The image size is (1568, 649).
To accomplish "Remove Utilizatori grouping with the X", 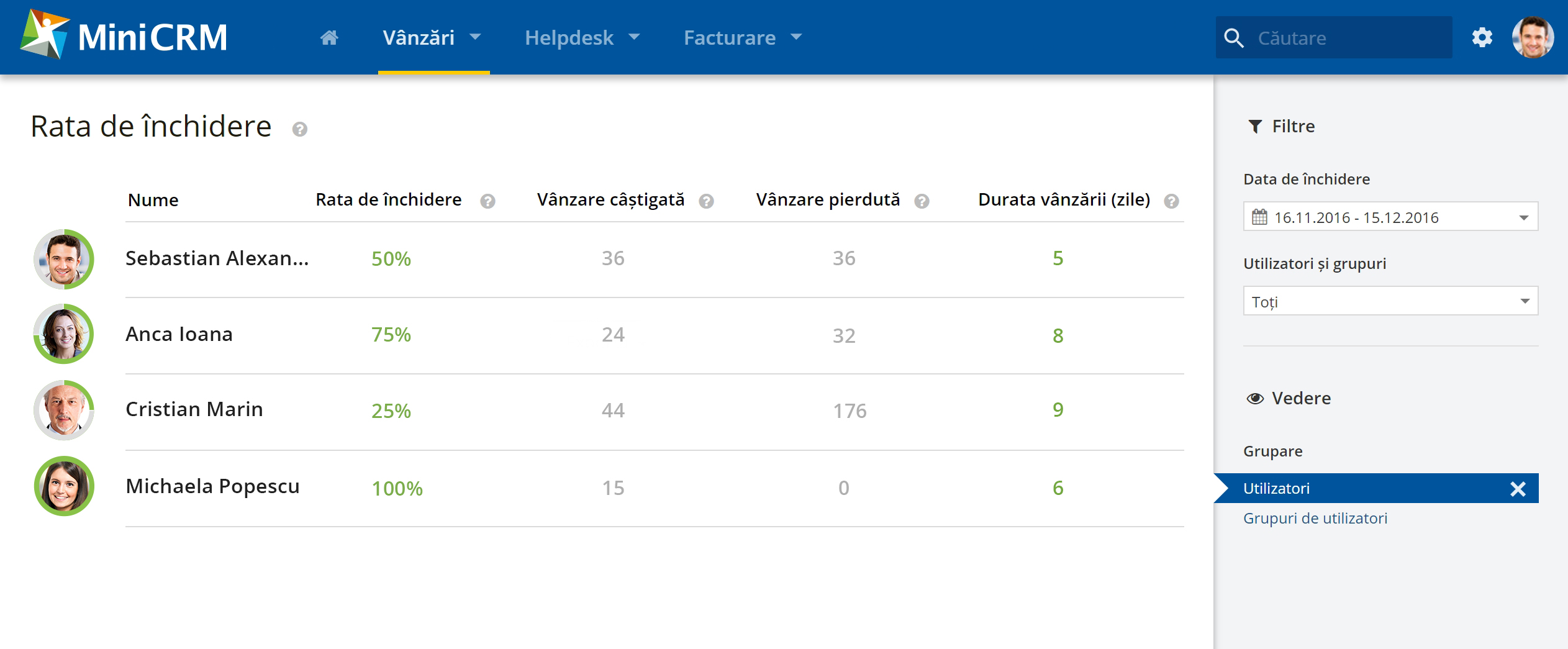I will click(x=1518, y=489).
